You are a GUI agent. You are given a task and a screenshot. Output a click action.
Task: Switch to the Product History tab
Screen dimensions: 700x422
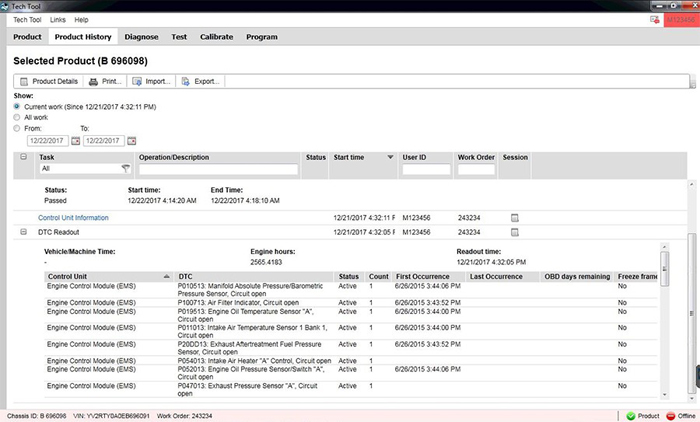point(83,37)
